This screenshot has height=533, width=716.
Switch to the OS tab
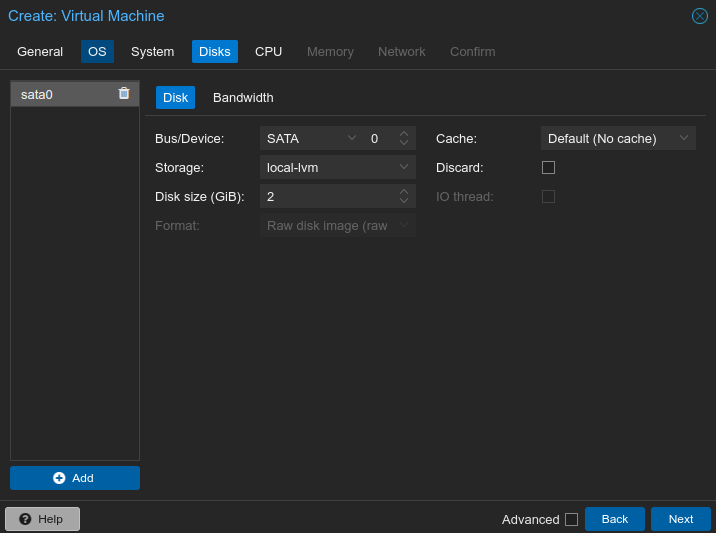(x=97, y=51)
